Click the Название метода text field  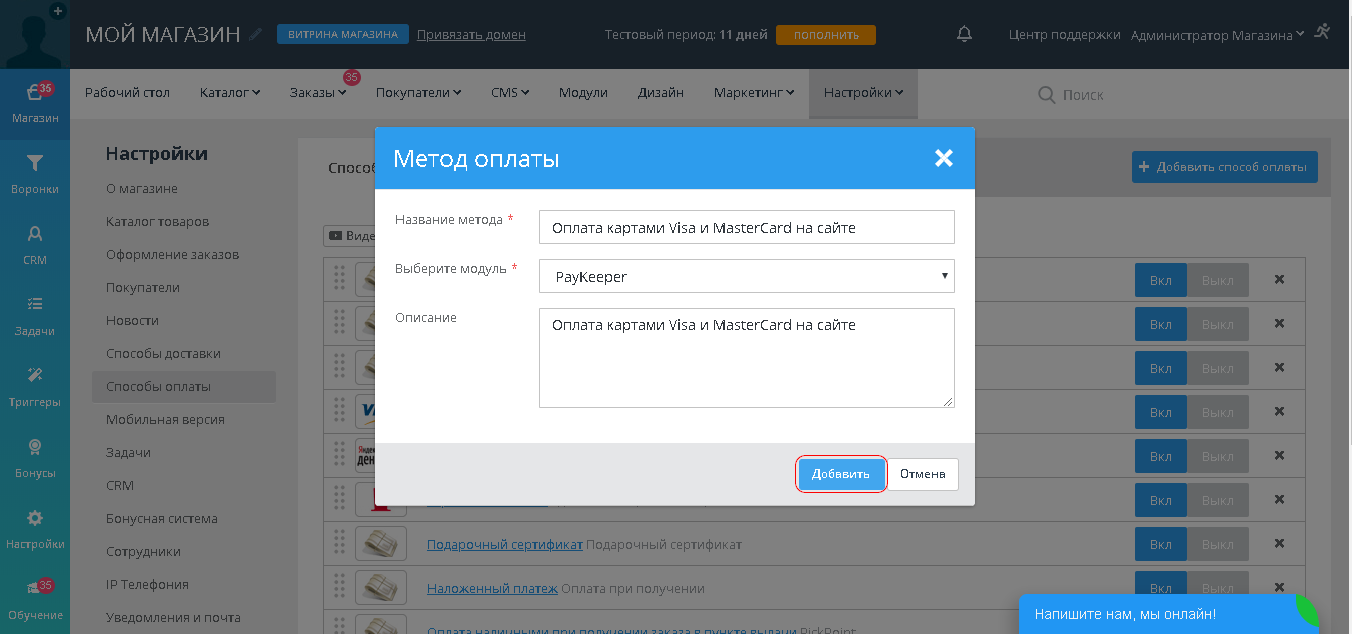tap(746, 227)
